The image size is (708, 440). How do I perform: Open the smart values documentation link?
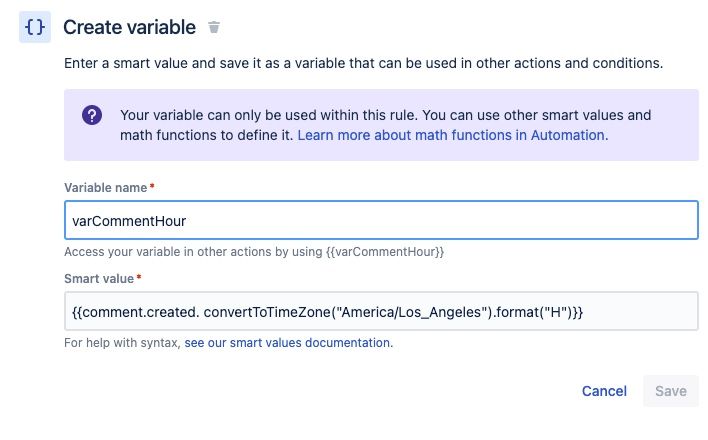pyautogui.click(x=288, y=342)
